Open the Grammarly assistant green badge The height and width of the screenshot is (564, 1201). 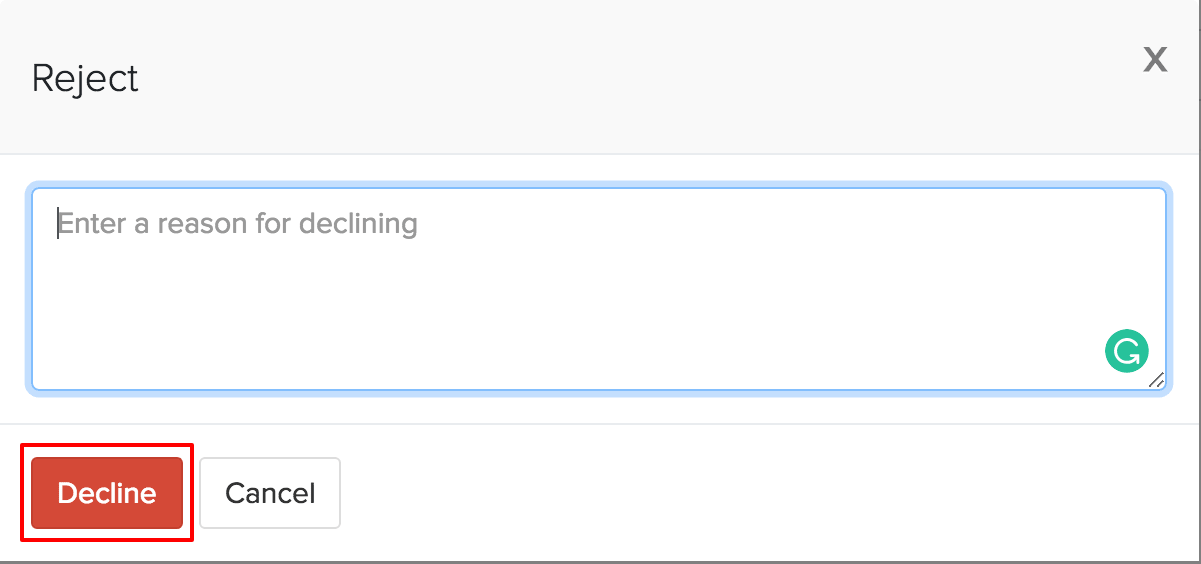click(x=1127, y=352)
